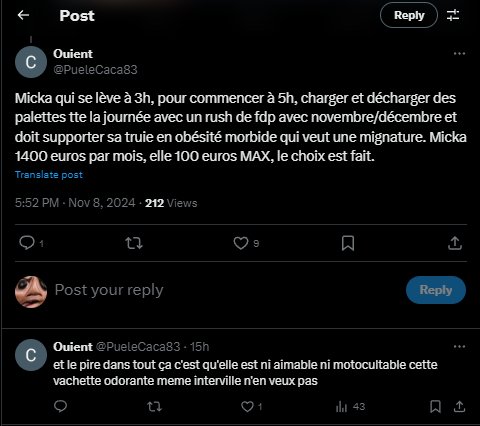Share the main post
Viewport: 480px width, 426px height.
point(455,243)
